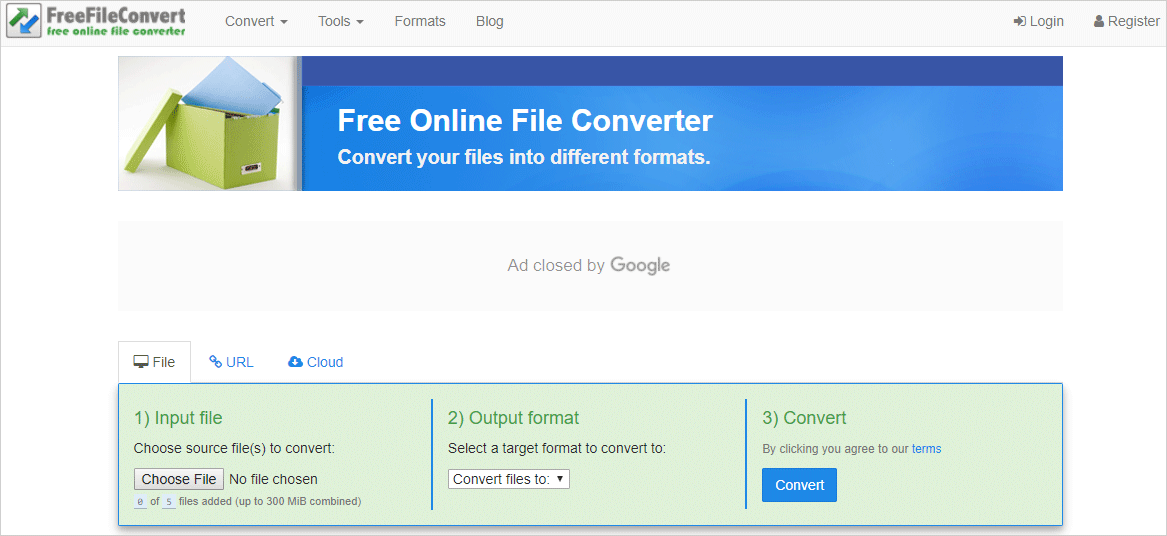Go to the Formats page
1167x536 pixels.
coord(420,22)
